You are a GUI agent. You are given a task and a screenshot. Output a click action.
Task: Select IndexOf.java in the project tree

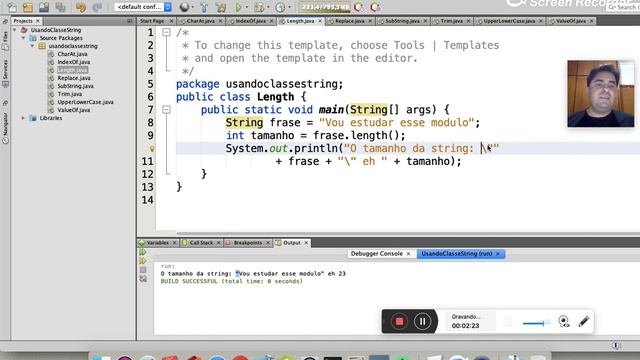73,62
